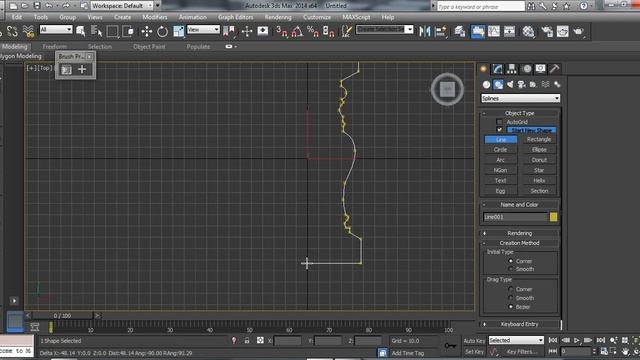This screenshot has width=640, height=360.
Task: Collapse the Object Type rollout
Action: (519, 113)
